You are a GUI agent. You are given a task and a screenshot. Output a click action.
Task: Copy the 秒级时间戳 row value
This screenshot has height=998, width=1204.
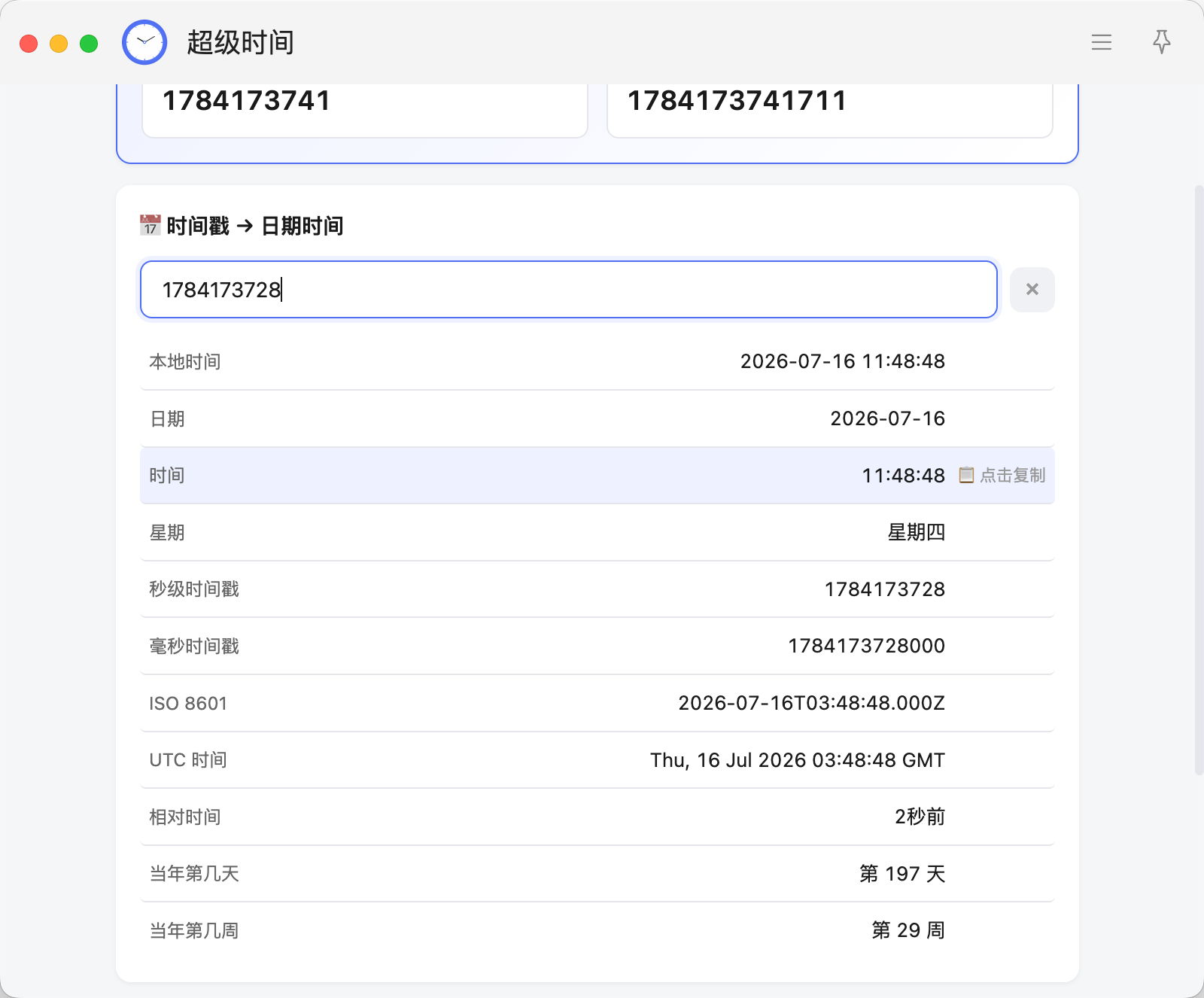pos(597,589)
